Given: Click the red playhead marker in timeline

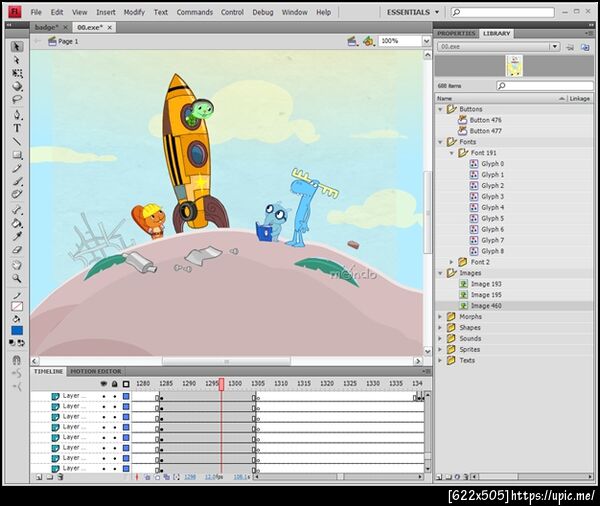Looking at the screenshot, I should (x=221, y=385).
